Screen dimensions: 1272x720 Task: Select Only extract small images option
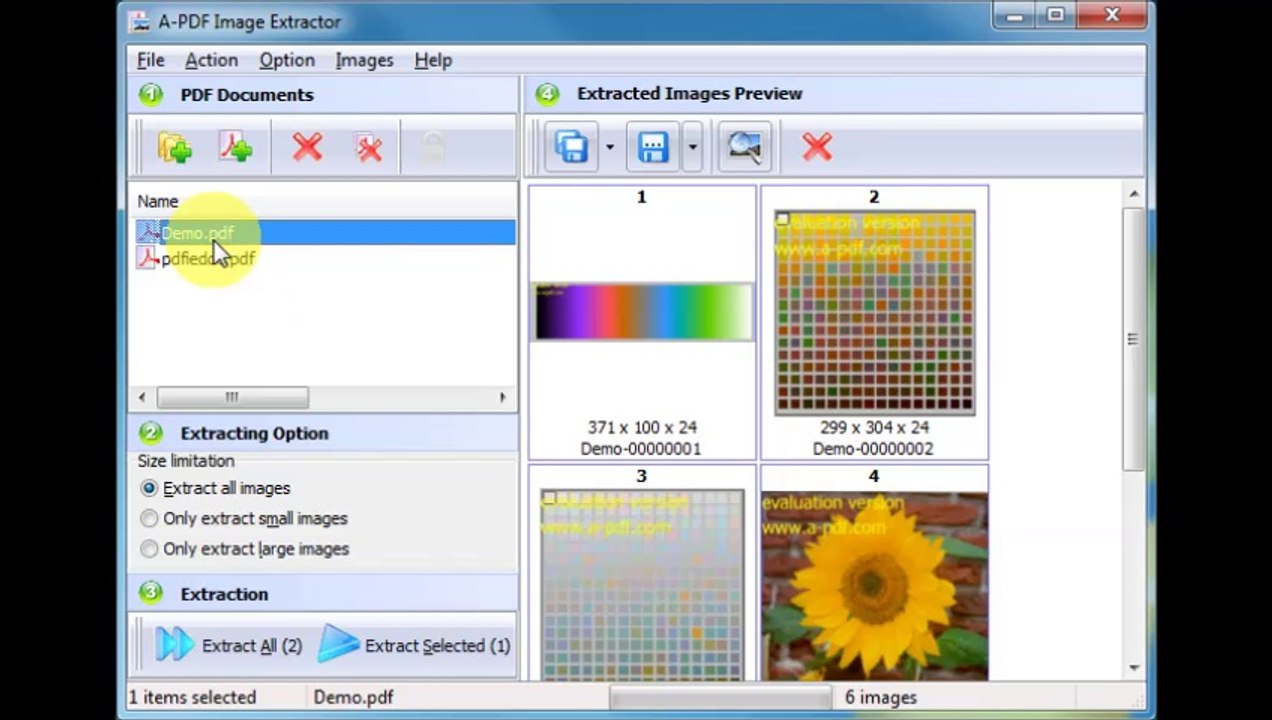(x=149, y=518)
